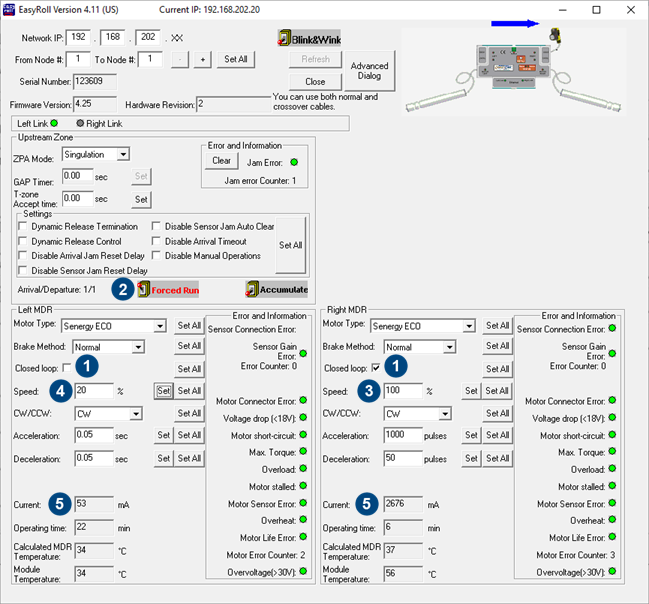
Task: Click Left MDR Max. Torque indicator
Action: pos(303,451)
